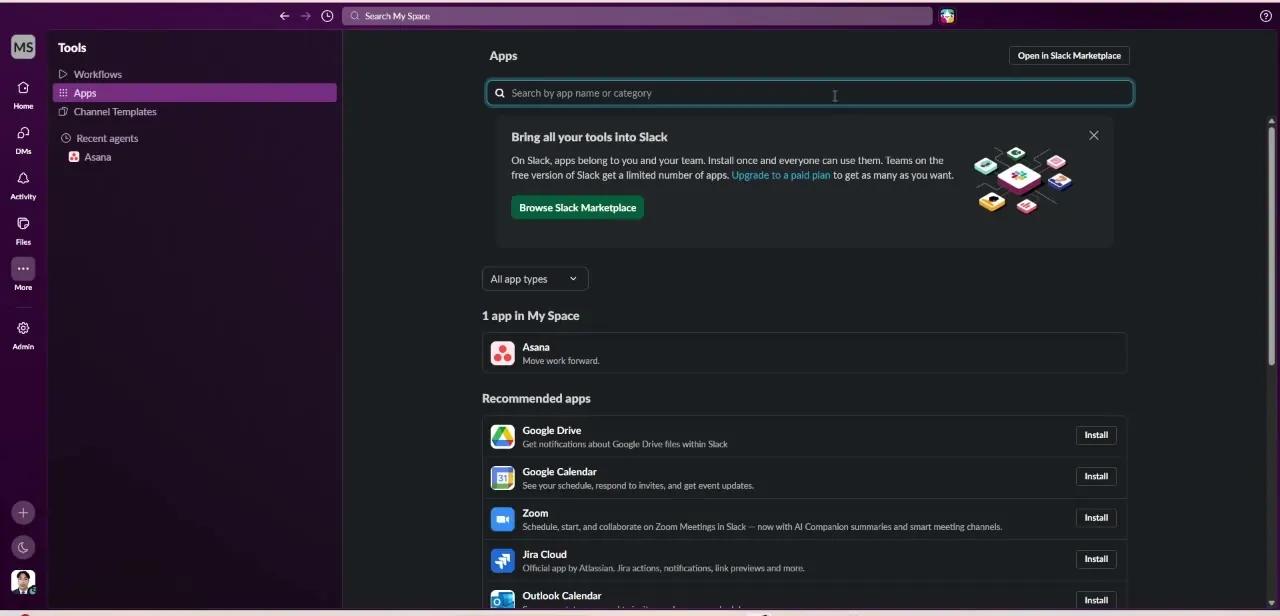Viewport: 1280px width, 616px height.
Task: Click the moon status icon
Action: (x=23, y=547)
